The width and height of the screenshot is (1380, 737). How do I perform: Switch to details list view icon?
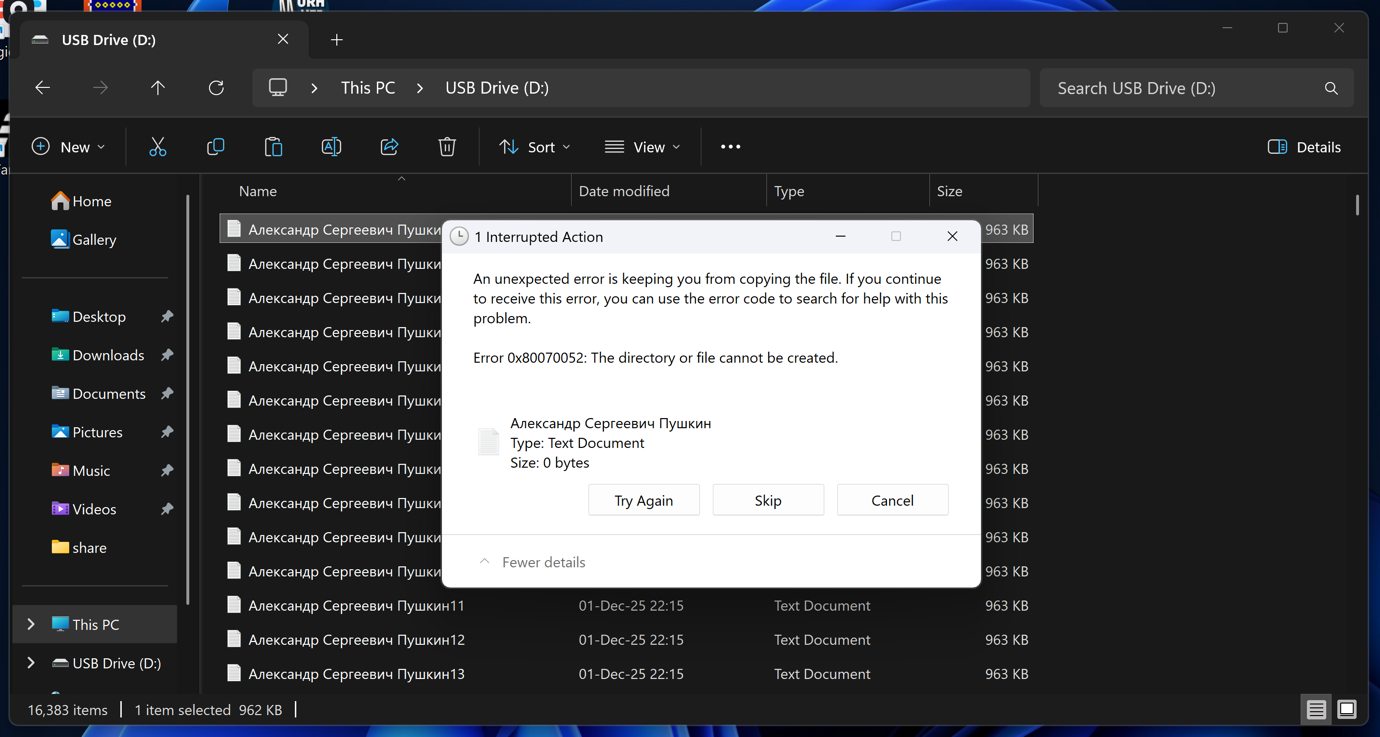click(1316, 710)
